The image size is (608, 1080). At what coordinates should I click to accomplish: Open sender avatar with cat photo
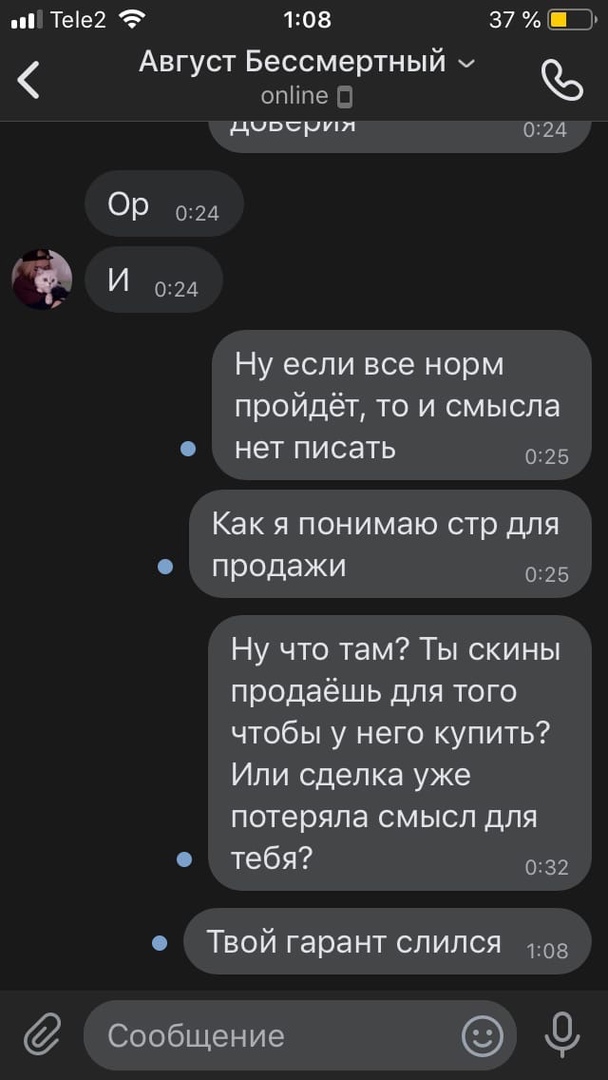coord(42,279)
